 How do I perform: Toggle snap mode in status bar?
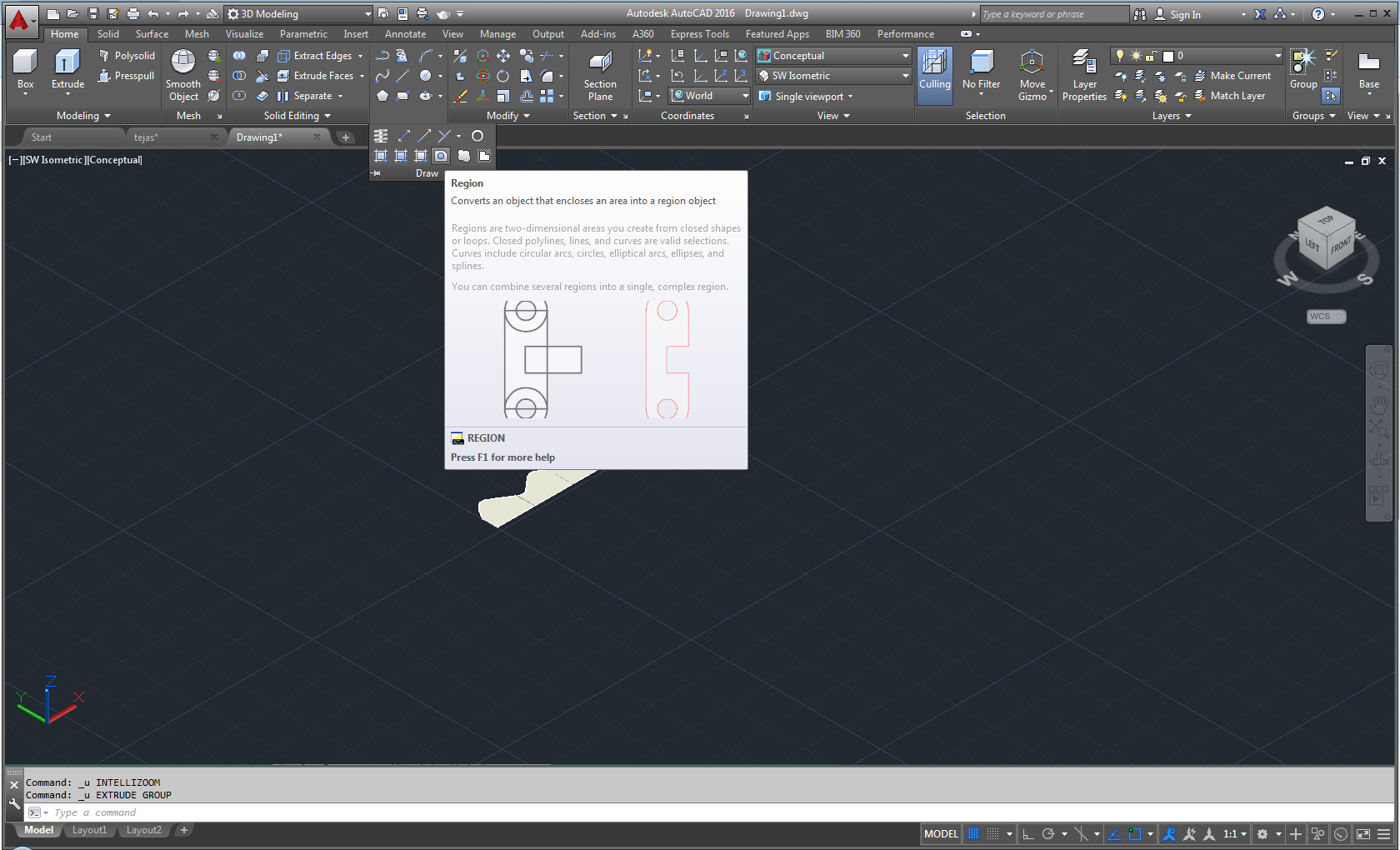pyautogui.click(x=993, y=833)
